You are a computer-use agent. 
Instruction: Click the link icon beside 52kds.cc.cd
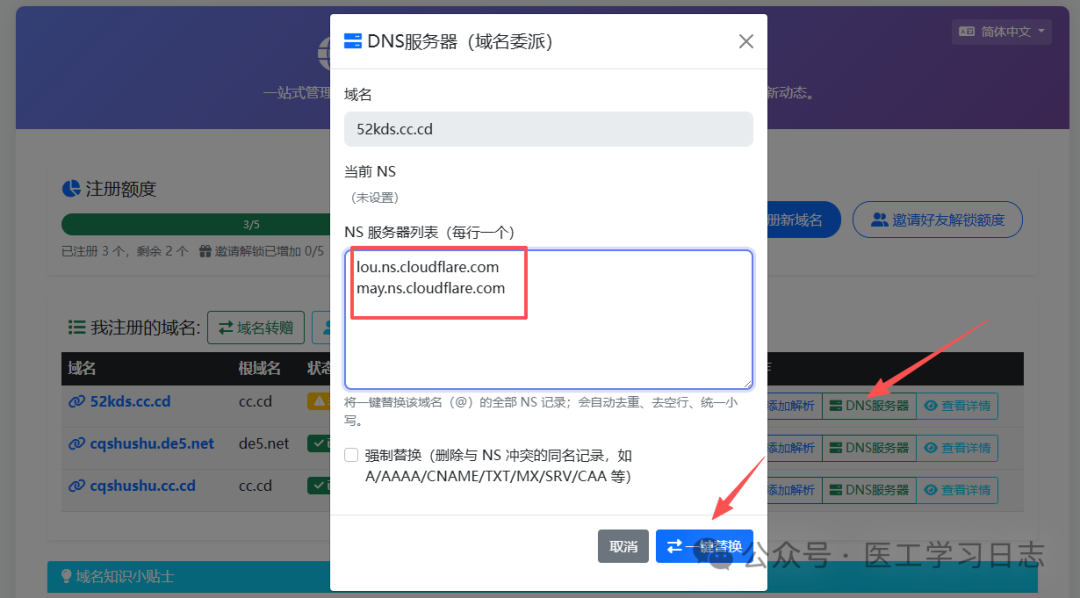(79, 401)
